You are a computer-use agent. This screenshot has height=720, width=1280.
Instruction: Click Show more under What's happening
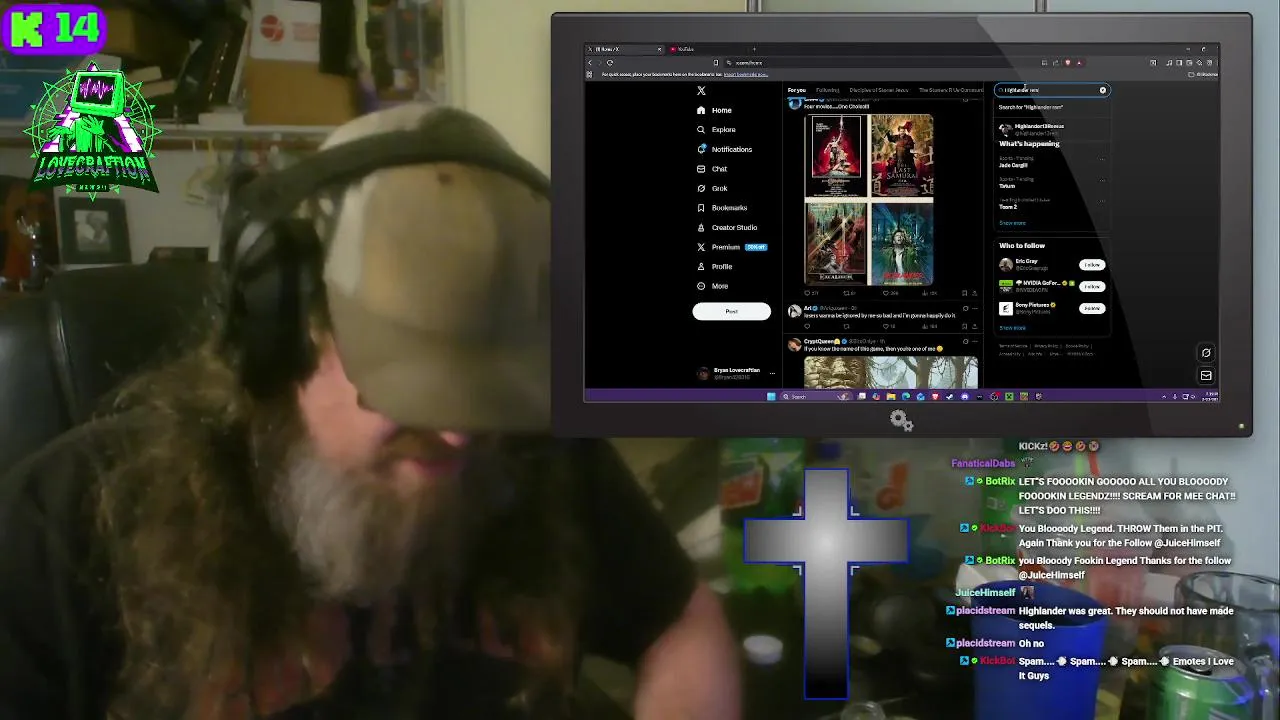pyautogui.click(x=1012, y=222)
